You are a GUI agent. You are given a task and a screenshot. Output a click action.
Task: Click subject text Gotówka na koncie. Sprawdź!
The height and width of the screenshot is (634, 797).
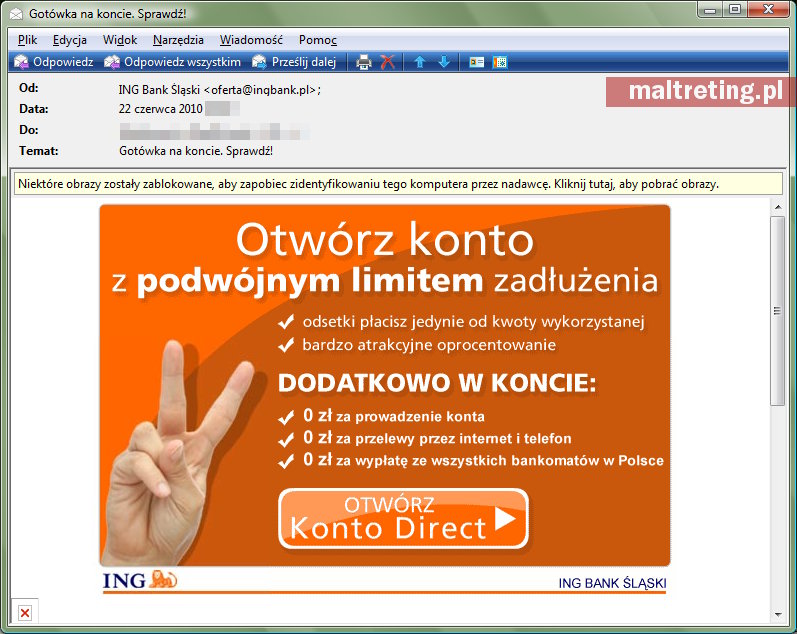tap(196, 151)
